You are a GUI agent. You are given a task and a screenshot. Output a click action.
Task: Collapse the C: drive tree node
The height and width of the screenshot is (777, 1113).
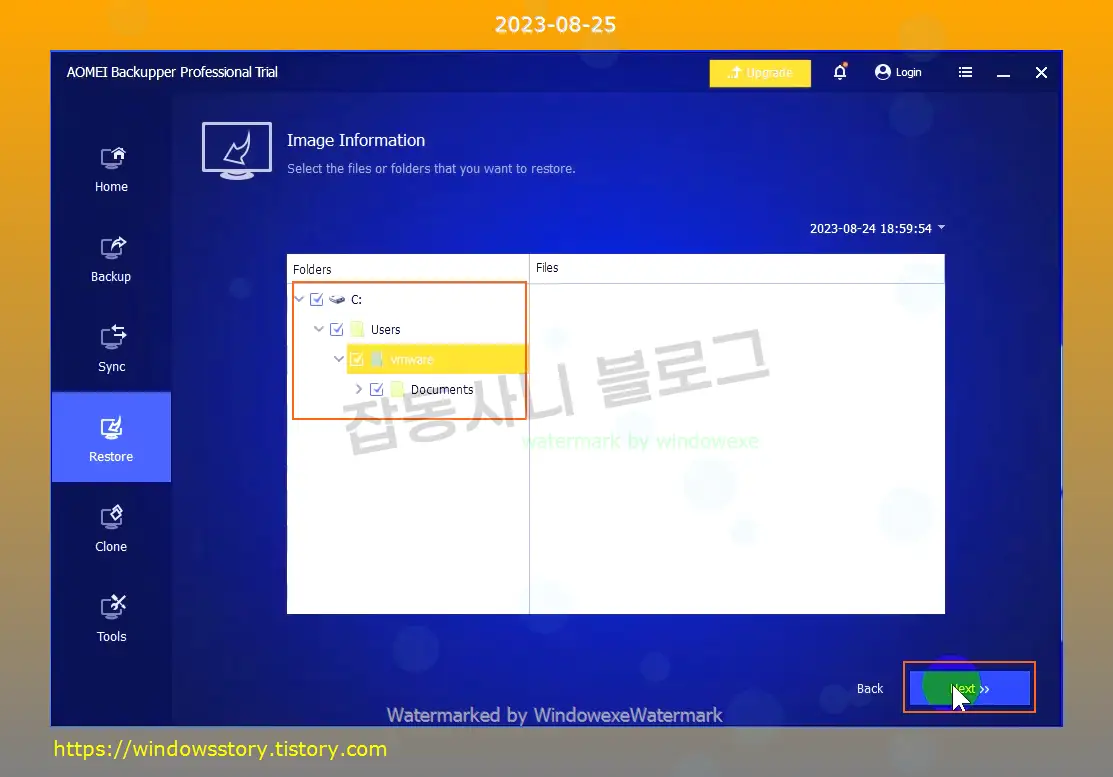[299, 299]
